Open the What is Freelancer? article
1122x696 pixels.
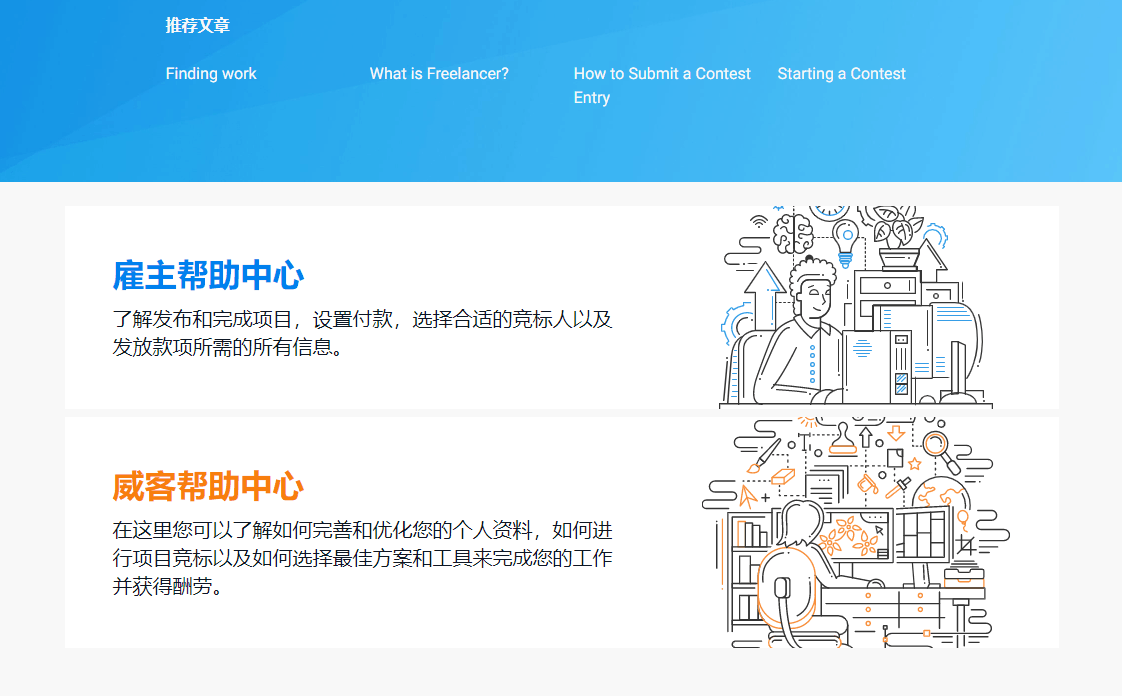(439, 74)
